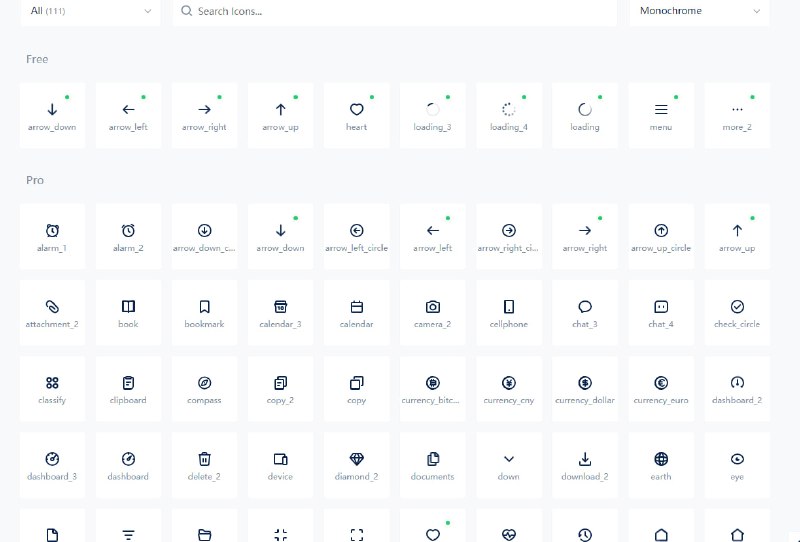Pick the compass icon
This screenshot has height=542, width=800.
[204, 383]
